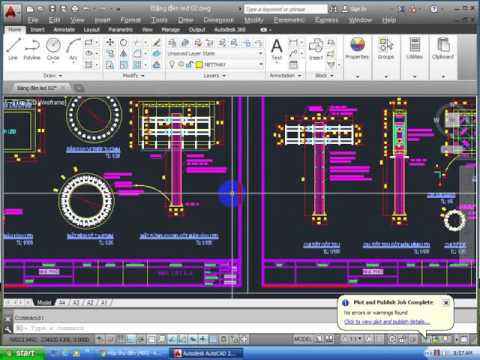Toggle Snap Mode in status bar

tap(110, 339)
